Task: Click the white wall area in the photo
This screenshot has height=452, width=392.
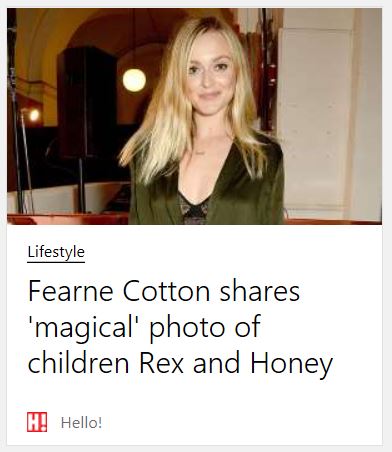Action: tap(317, 117)
